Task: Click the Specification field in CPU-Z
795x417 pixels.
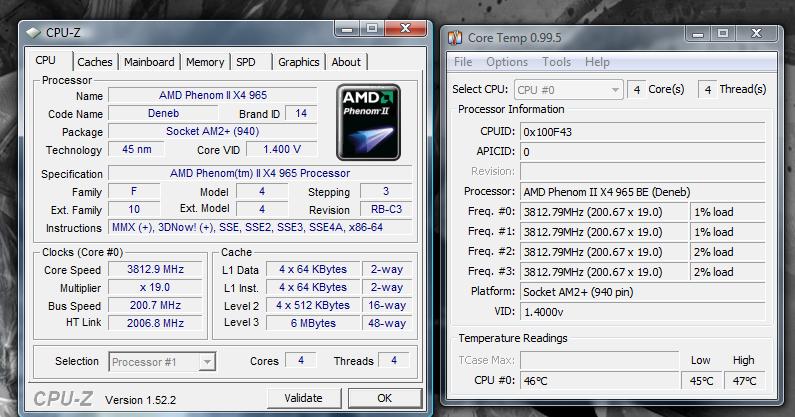Action: (260, 173)
